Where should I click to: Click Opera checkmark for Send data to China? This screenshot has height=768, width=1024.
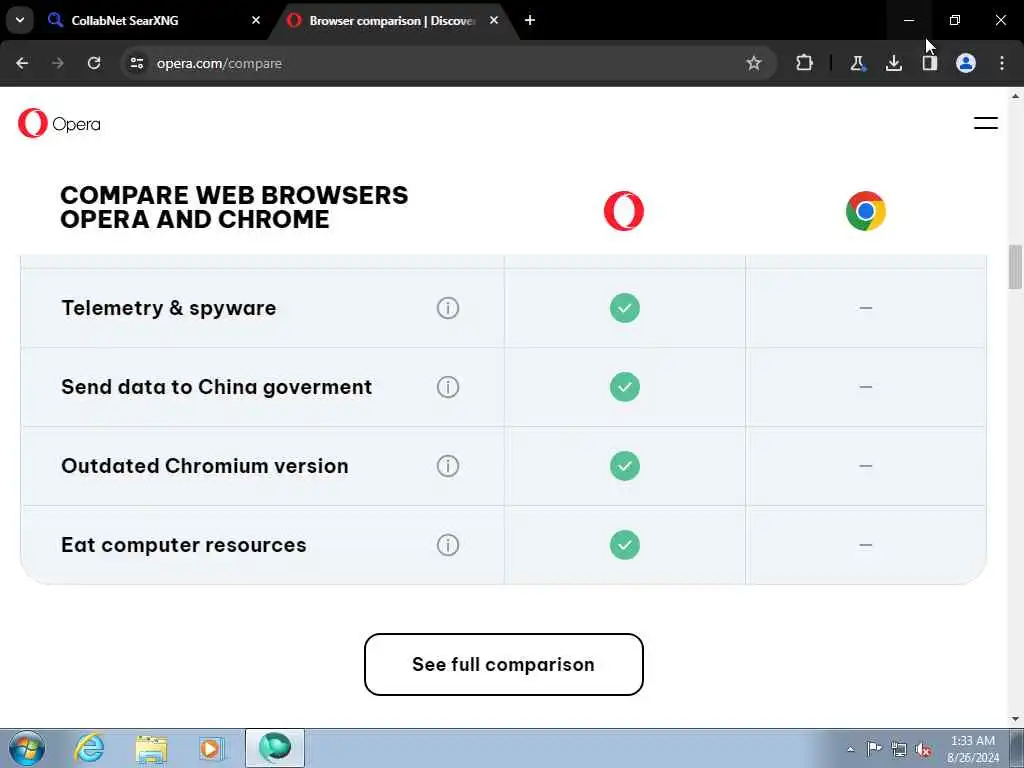(624, 387)
